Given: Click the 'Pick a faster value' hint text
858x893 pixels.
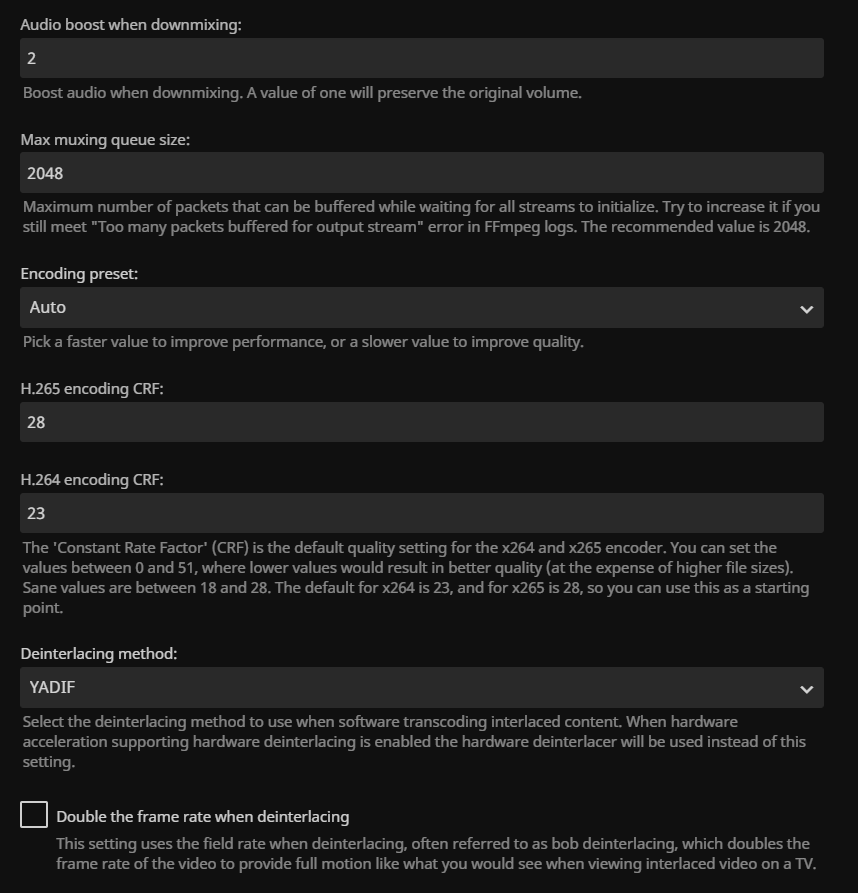Looking at the screenshot, I should pyautogui.click(x=302, y=342).
